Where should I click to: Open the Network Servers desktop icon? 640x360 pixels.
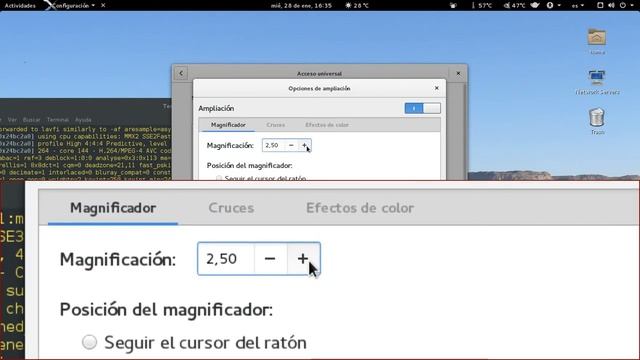tap(597, 77)
